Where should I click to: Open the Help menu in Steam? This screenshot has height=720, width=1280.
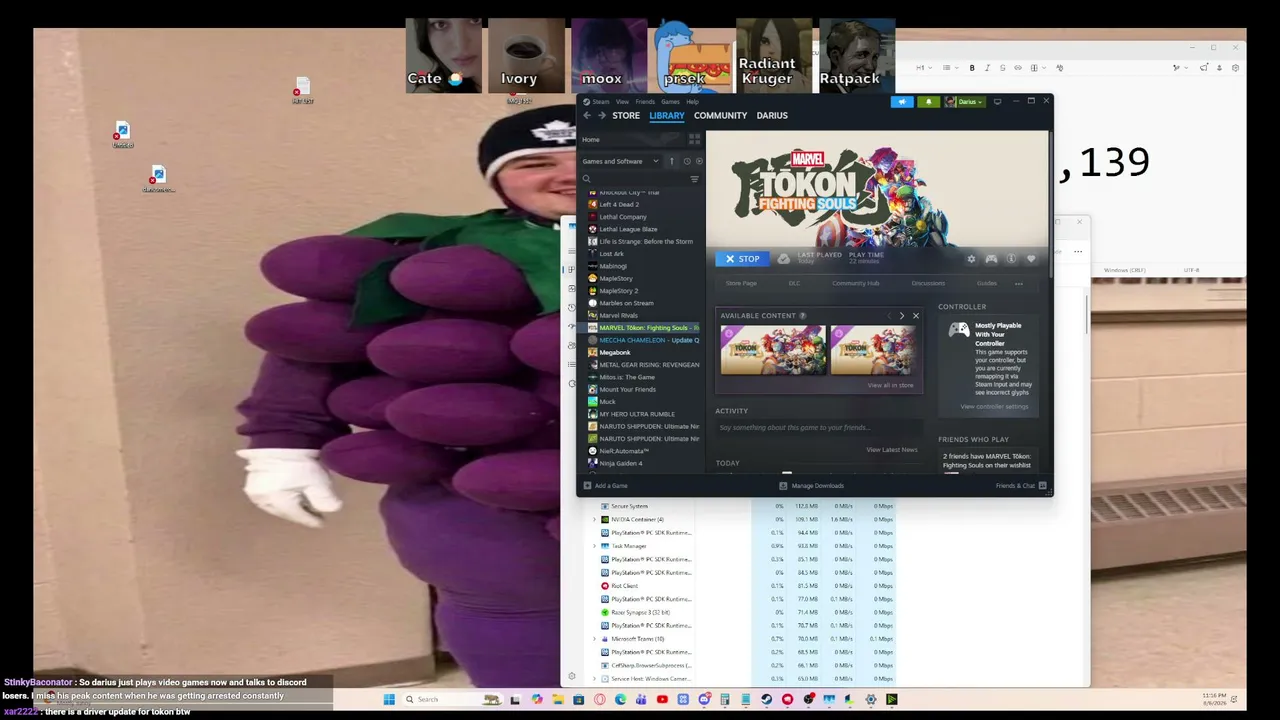click(x=692, y=101)
